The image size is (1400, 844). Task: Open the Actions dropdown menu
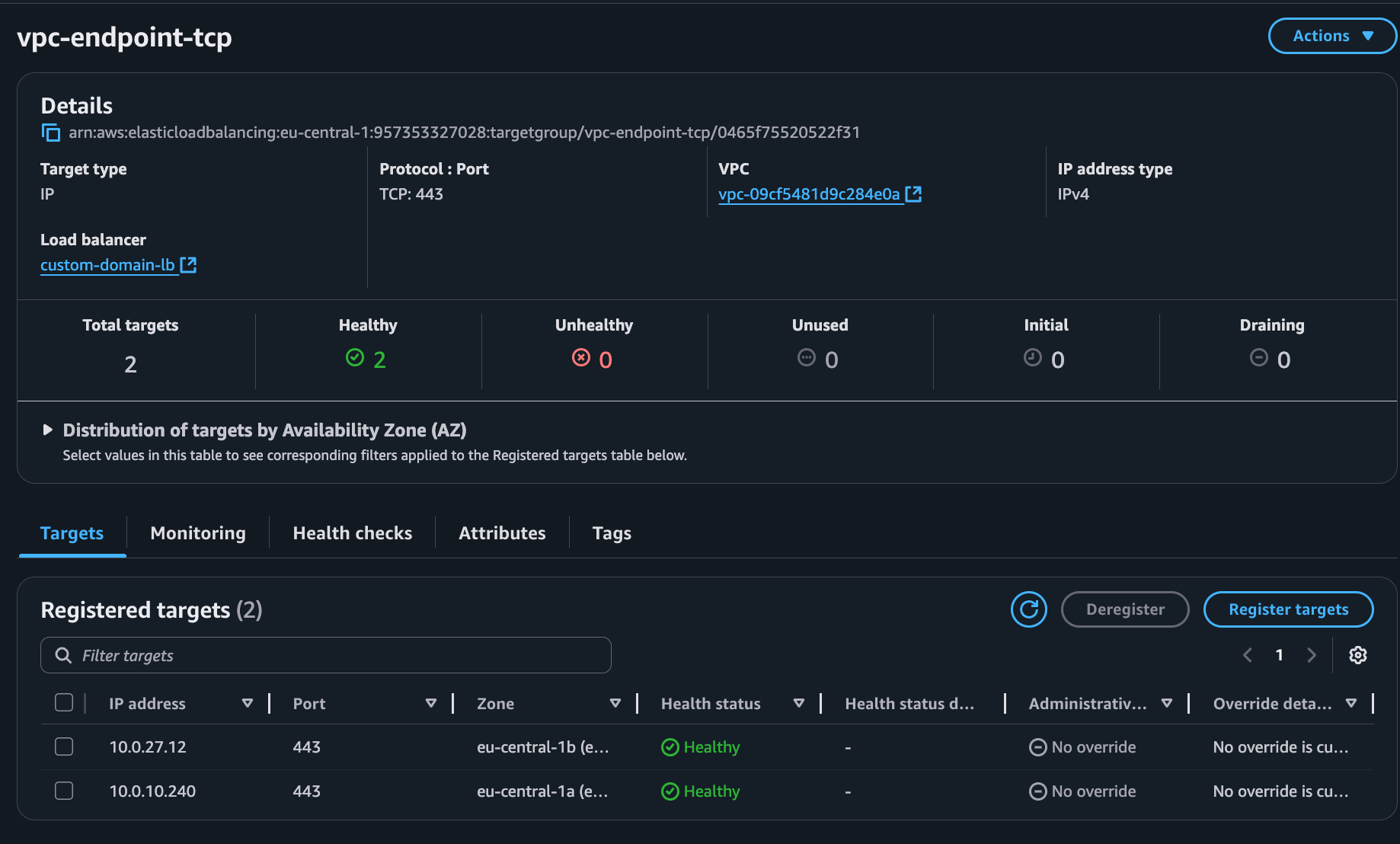tap(1331, 36)
